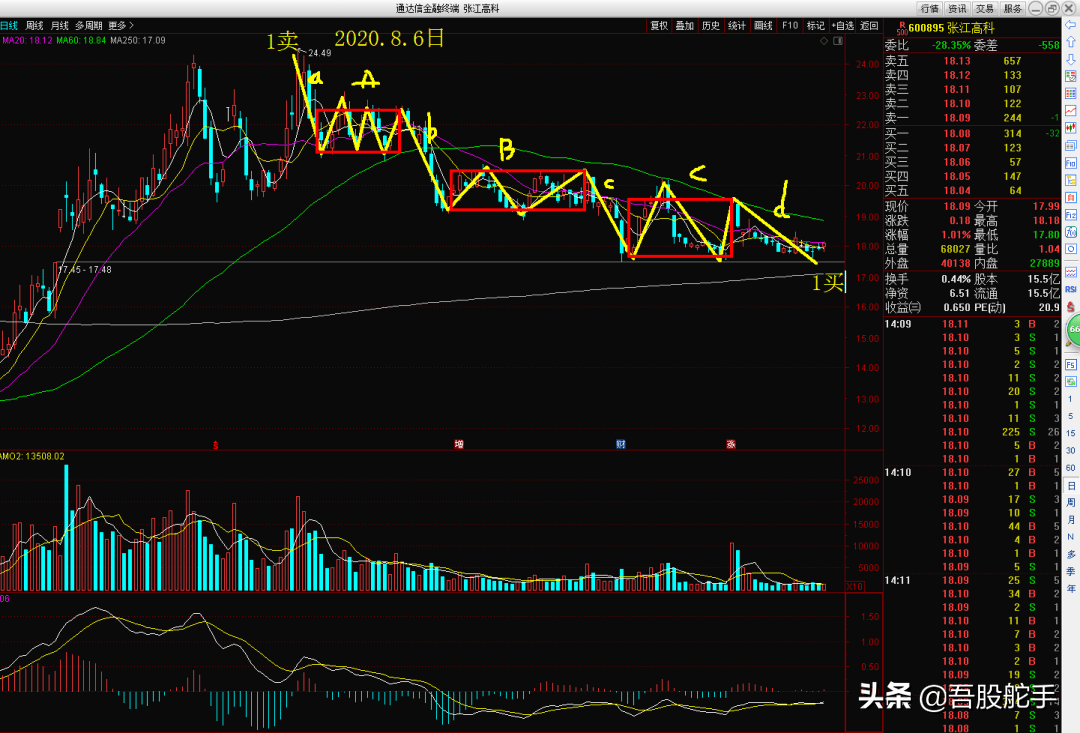The width and height of the screenshot is (1080, 733).
Task: Expand the '更多 >' periods menu
Action: click(x=121, y=25)
